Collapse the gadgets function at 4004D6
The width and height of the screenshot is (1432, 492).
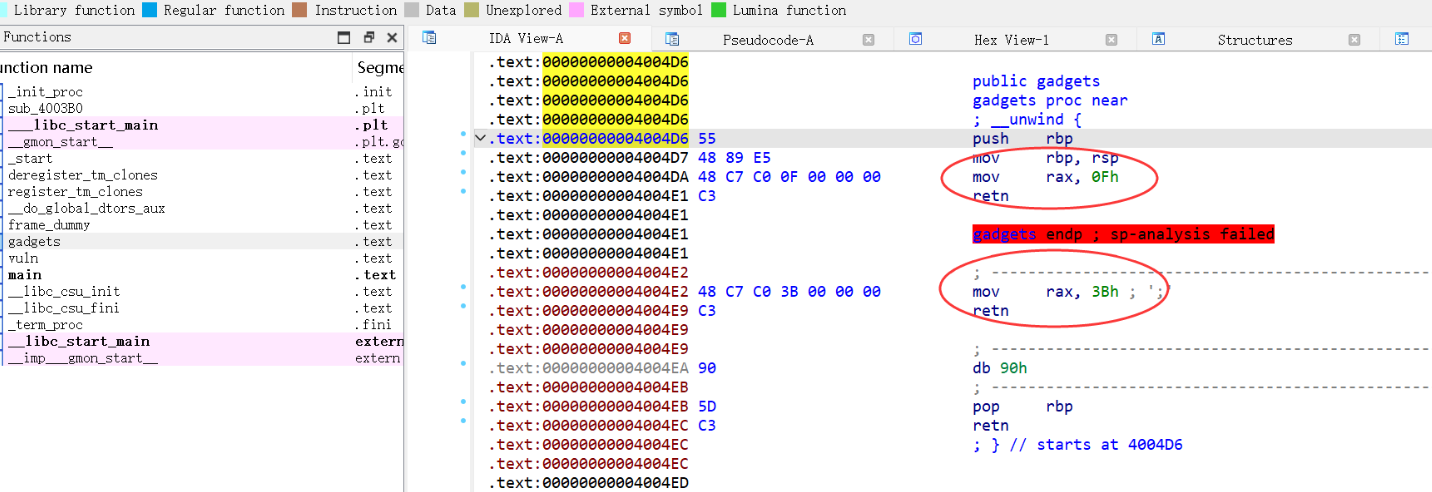click(481, 139)
